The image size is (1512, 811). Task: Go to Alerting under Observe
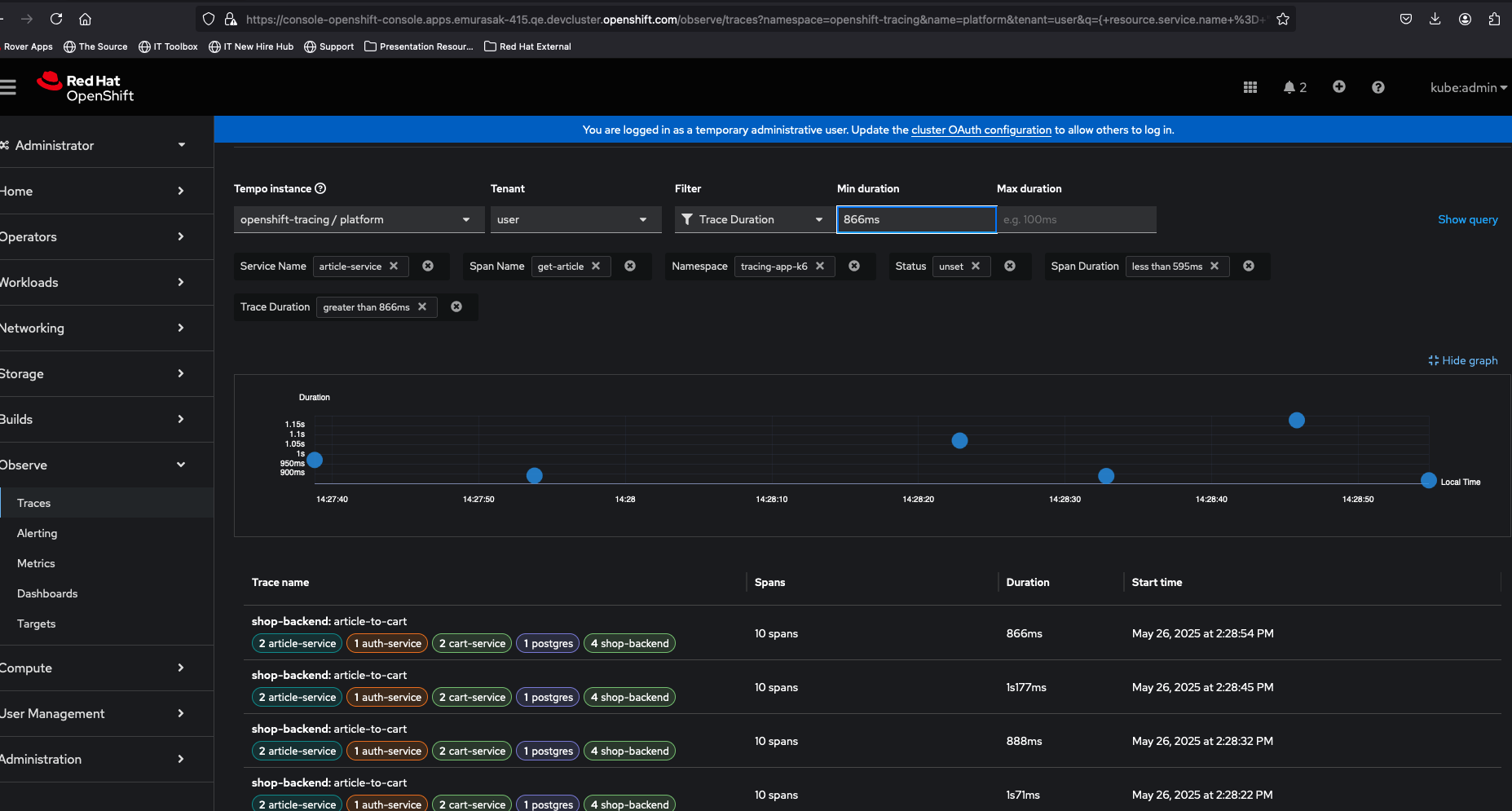click(37, 533)
